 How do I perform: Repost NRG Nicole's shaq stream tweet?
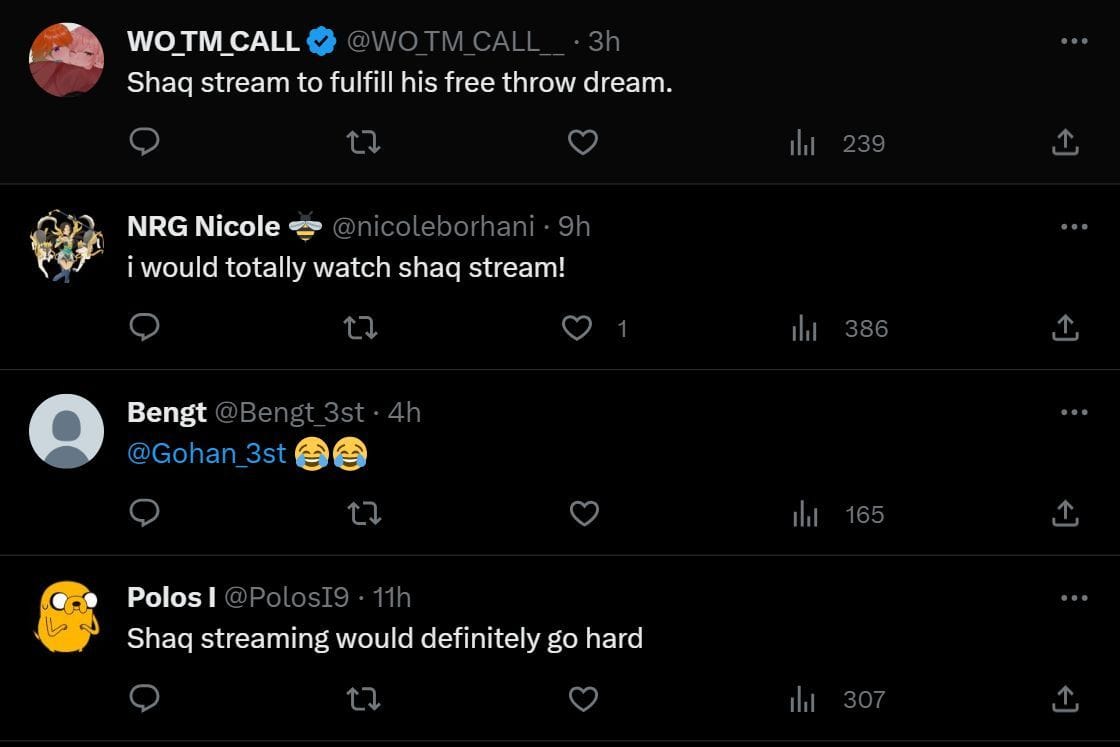[363, 328]
